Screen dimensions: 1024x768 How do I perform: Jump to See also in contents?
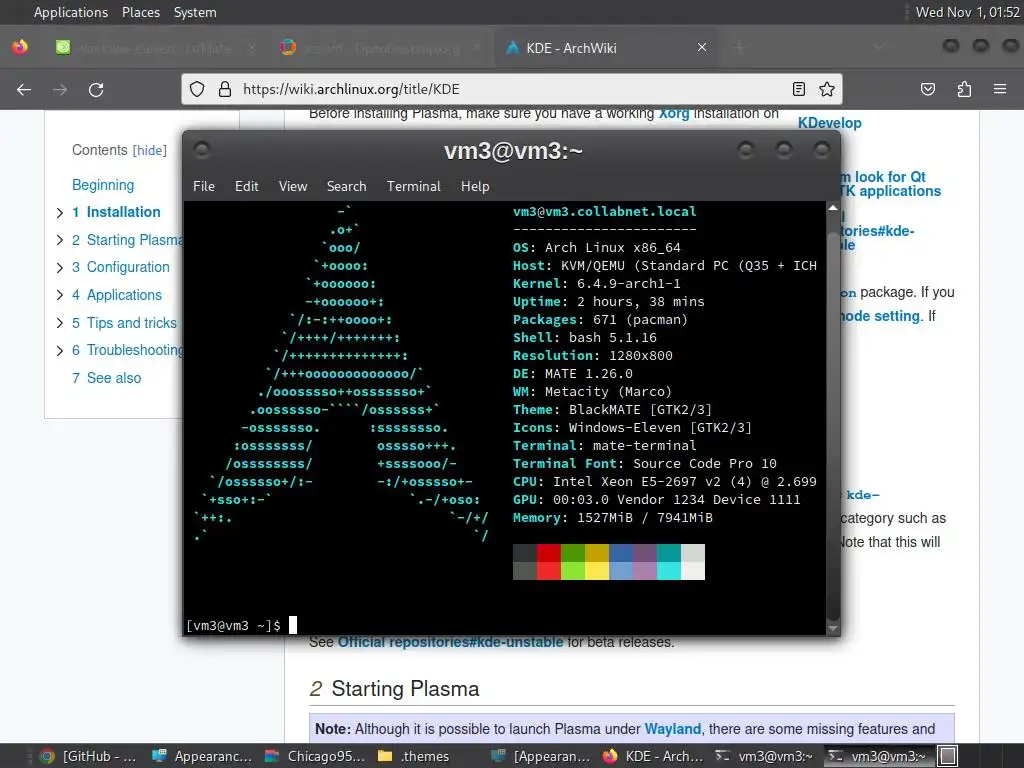106,378
